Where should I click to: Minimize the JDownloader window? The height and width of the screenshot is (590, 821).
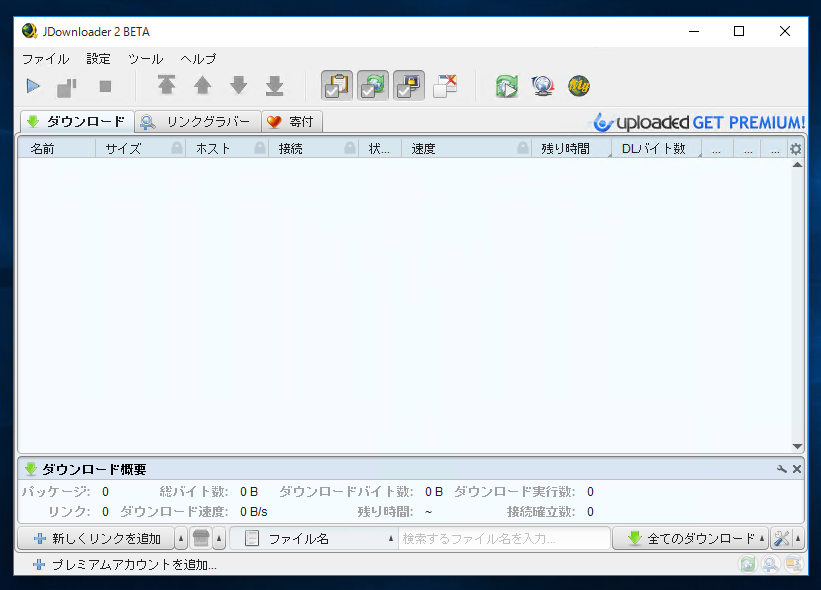(694, 31)
